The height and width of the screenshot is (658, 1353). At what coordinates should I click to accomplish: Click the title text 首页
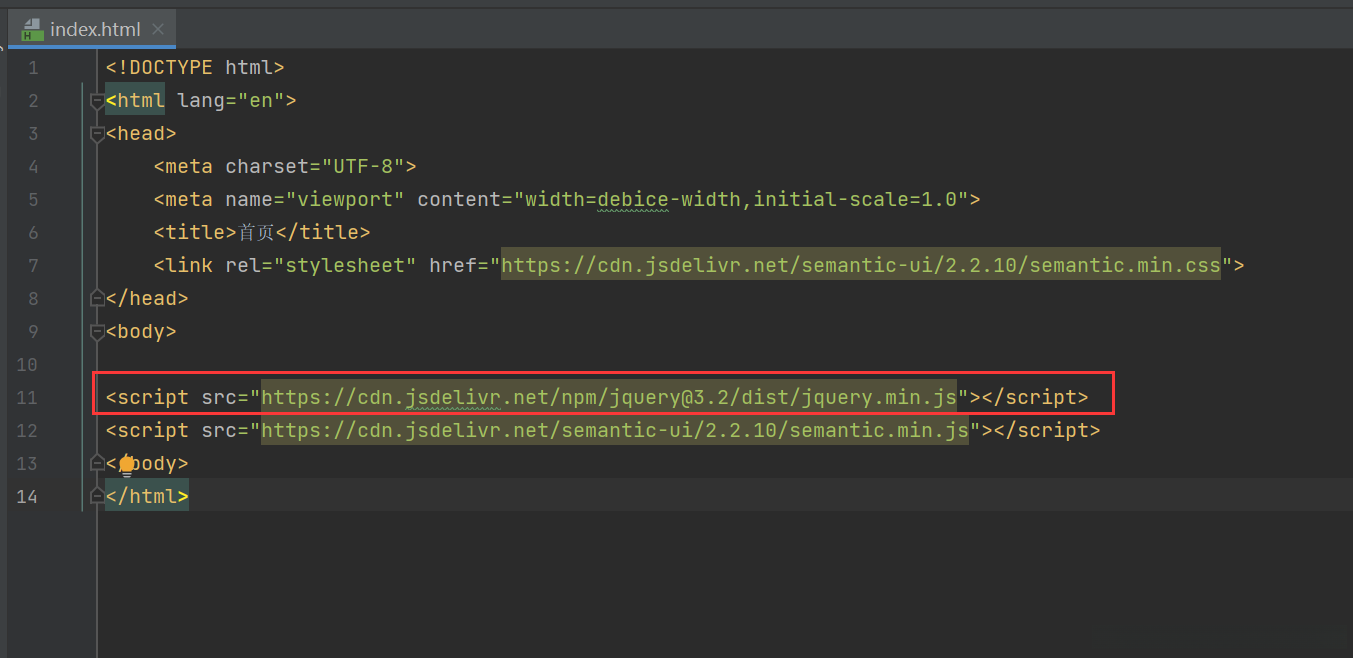(x=256, y=233)
